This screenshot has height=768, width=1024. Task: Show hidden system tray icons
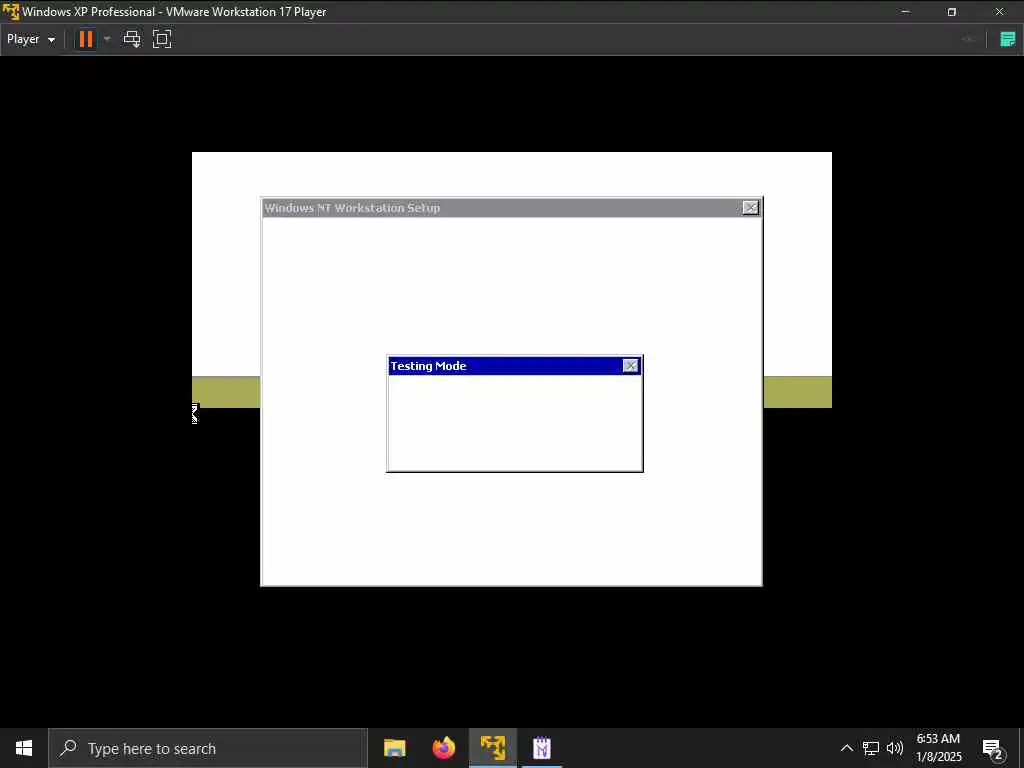tap(846, 748)
